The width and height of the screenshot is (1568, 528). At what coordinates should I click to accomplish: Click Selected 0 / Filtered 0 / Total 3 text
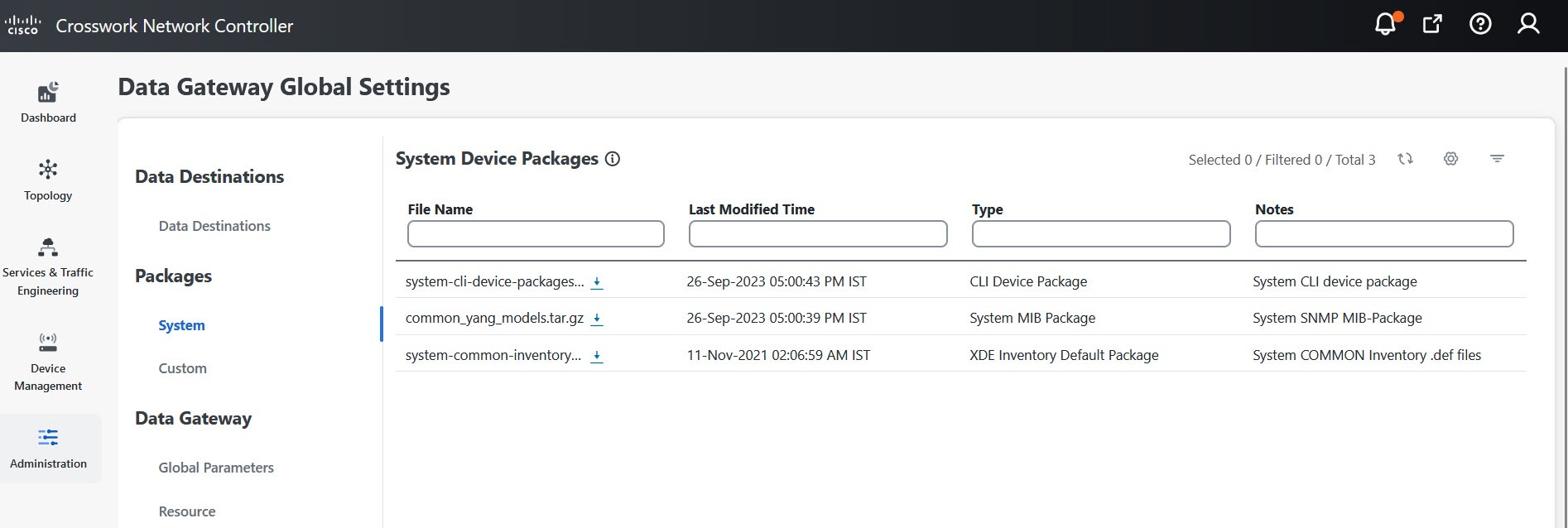click(x=1282, y=160)
